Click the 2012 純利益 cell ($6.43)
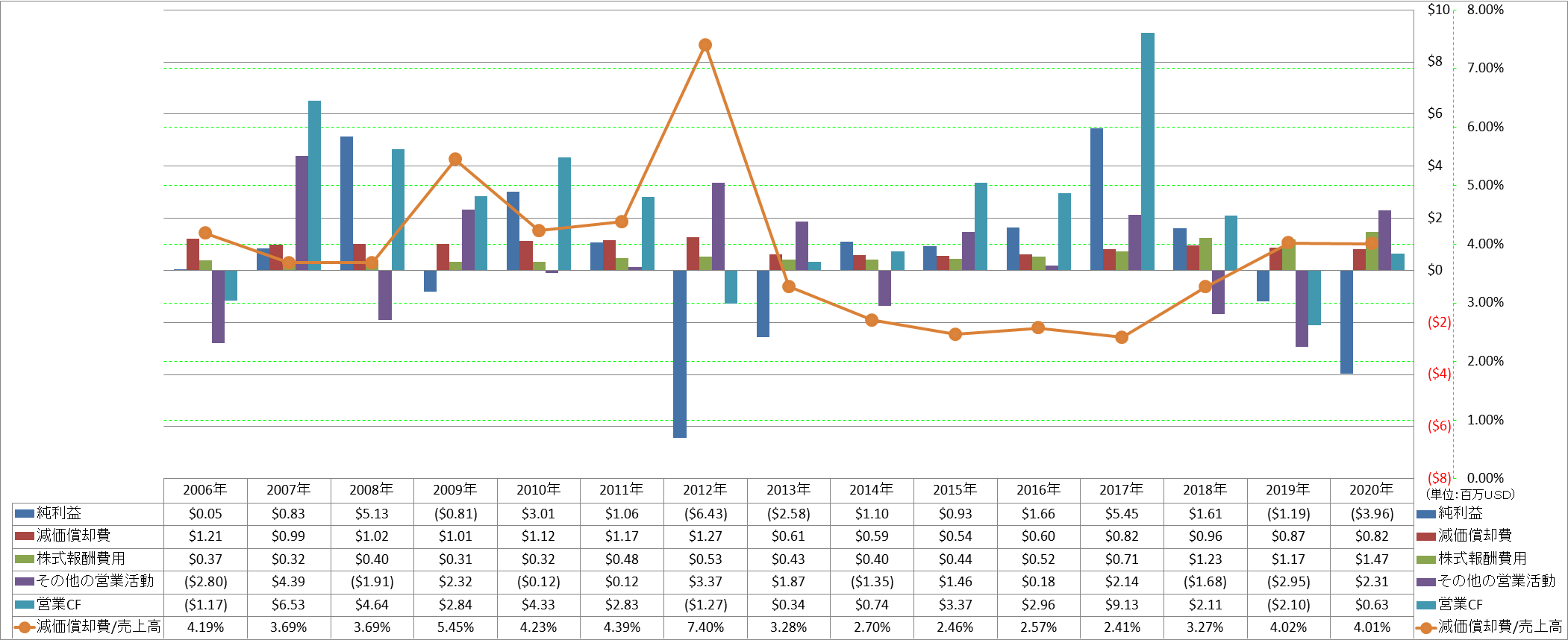The height and width of the screenshot is (640, 1568). 705,514
